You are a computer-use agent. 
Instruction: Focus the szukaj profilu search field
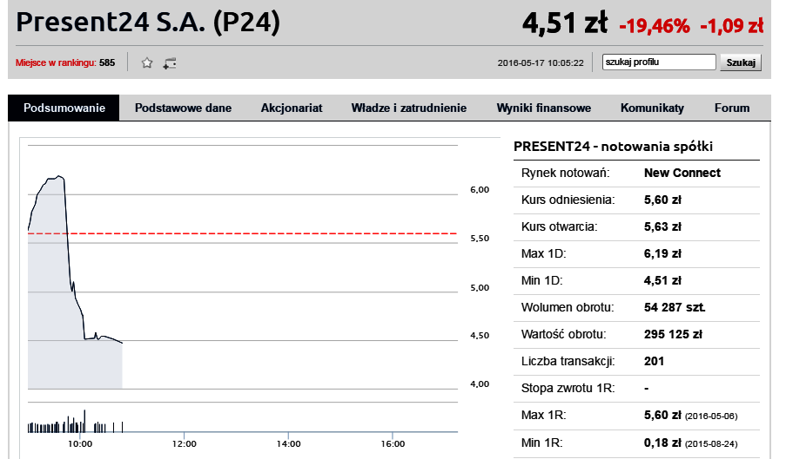pyautogui.click(x=659, y=62)
